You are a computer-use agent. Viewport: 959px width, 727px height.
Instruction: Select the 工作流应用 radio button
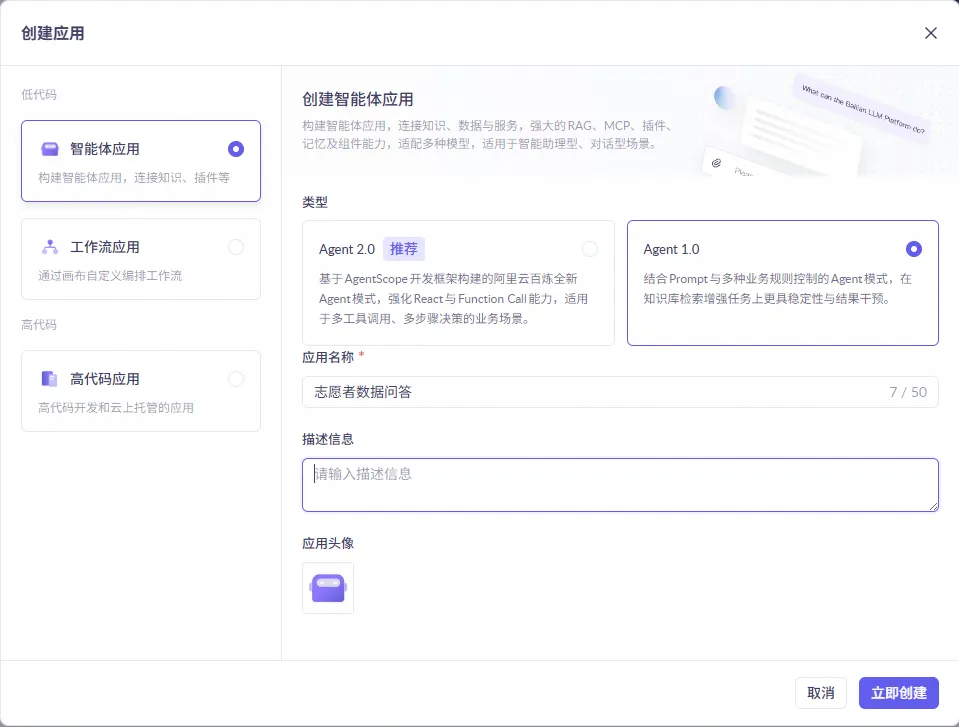[235, 247]
